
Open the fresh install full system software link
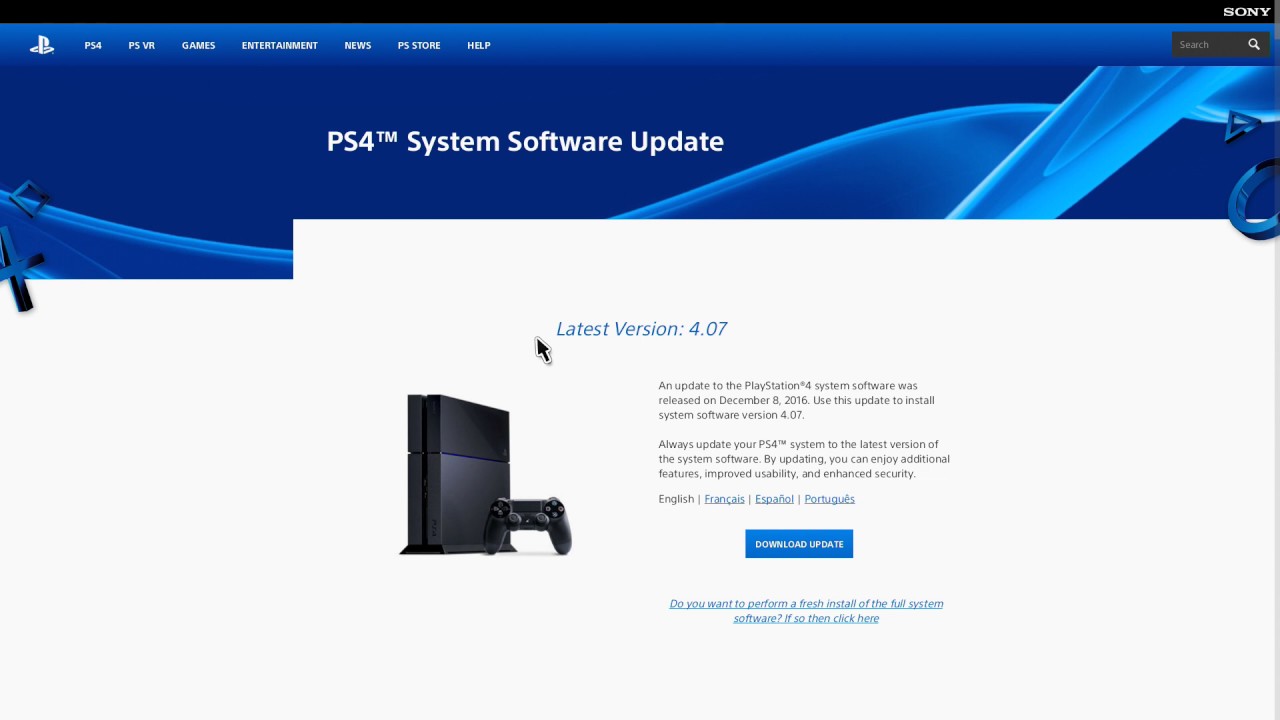[x=806, y=611]
